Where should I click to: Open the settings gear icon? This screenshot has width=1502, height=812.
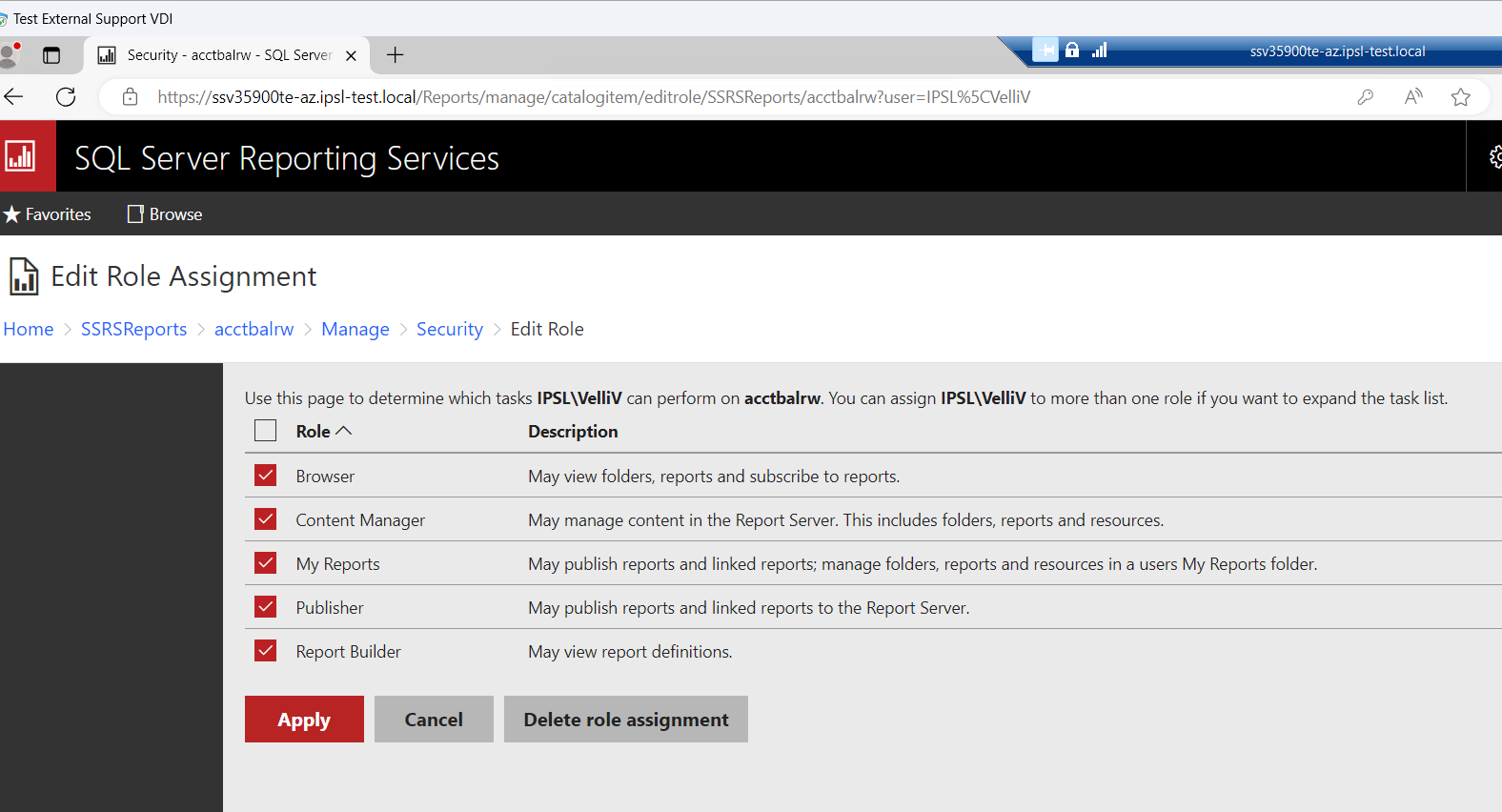coord(1495,157)
